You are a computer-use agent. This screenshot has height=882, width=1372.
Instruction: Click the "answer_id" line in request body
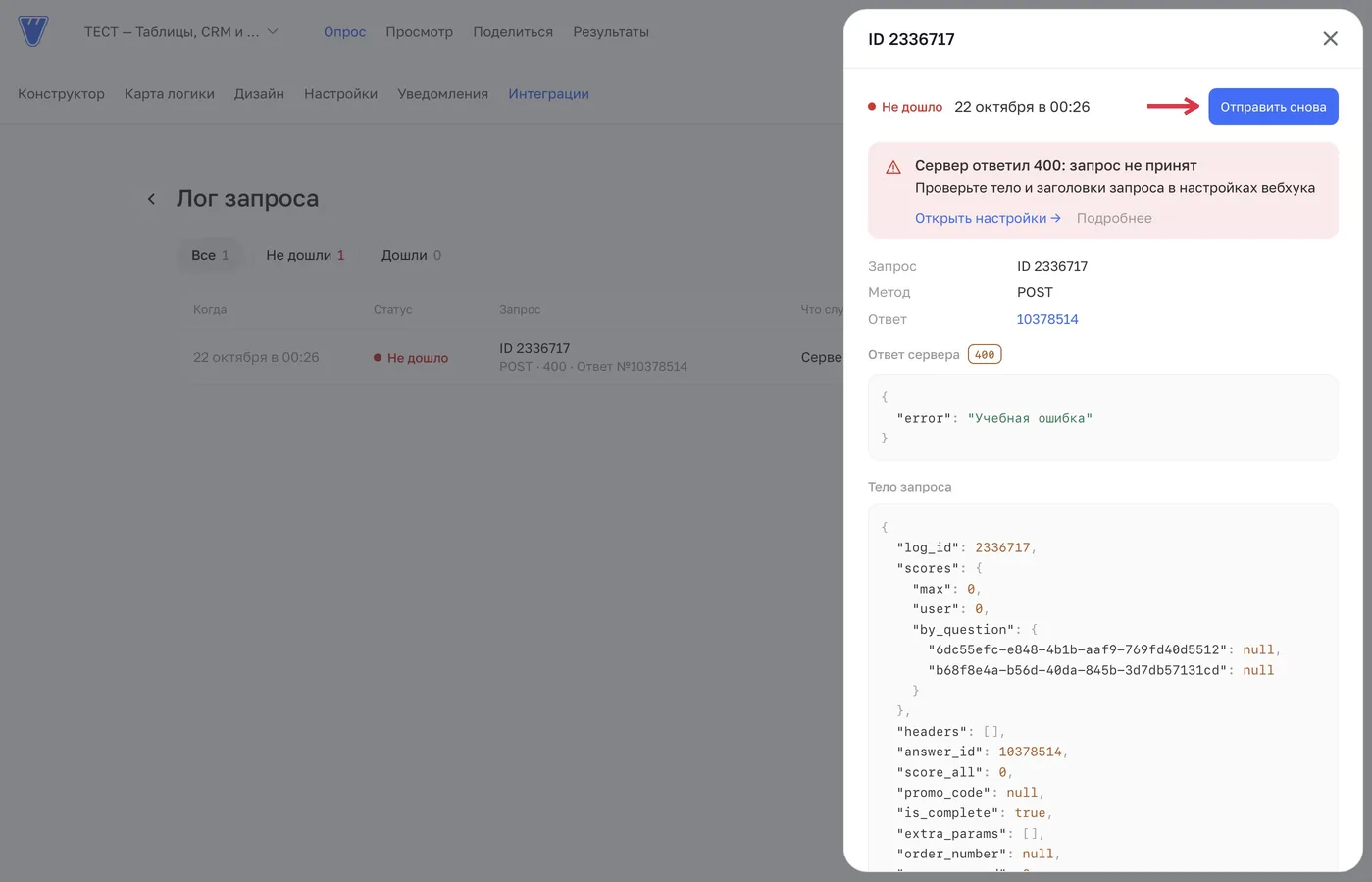coord(982,752)
